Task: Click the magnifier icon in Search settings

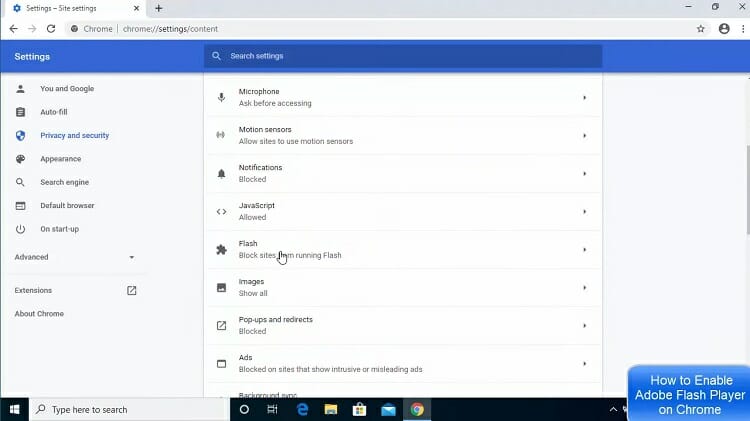Action: (216, 56)
